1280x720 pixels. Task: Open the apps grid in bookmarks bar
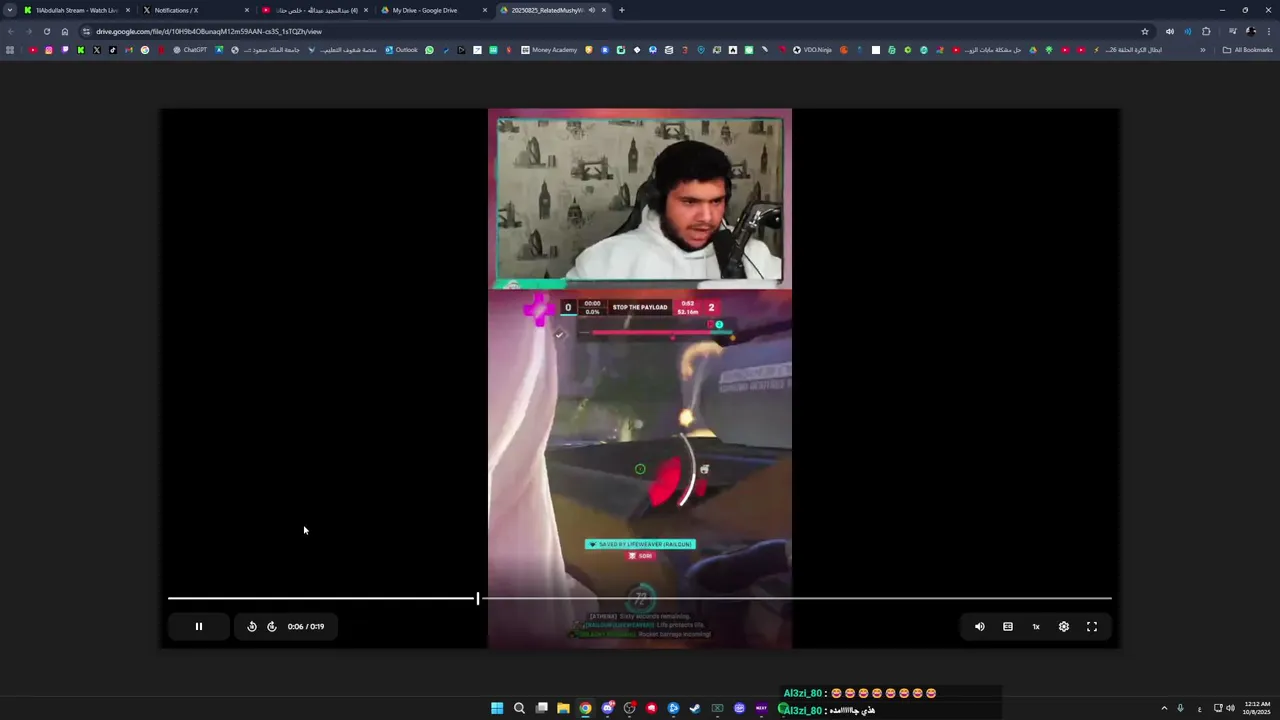point(10,50)
